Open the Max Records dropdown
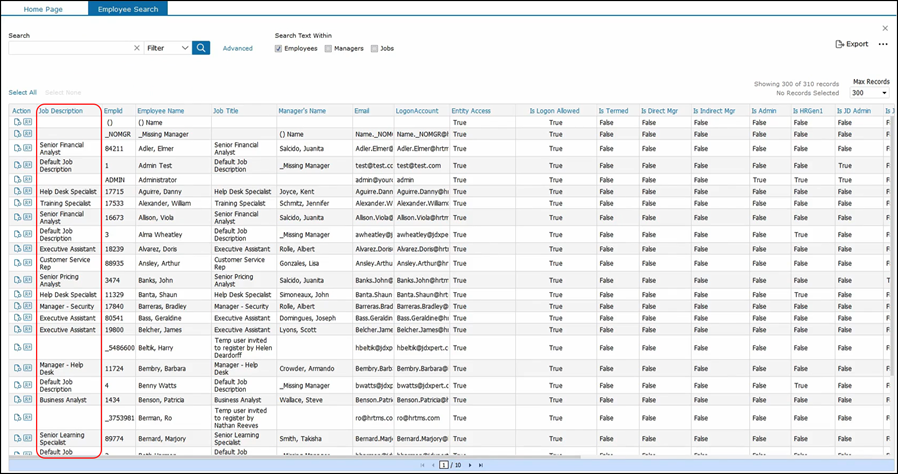The height and width of the screenshot is (474, 899). [870, 92]
